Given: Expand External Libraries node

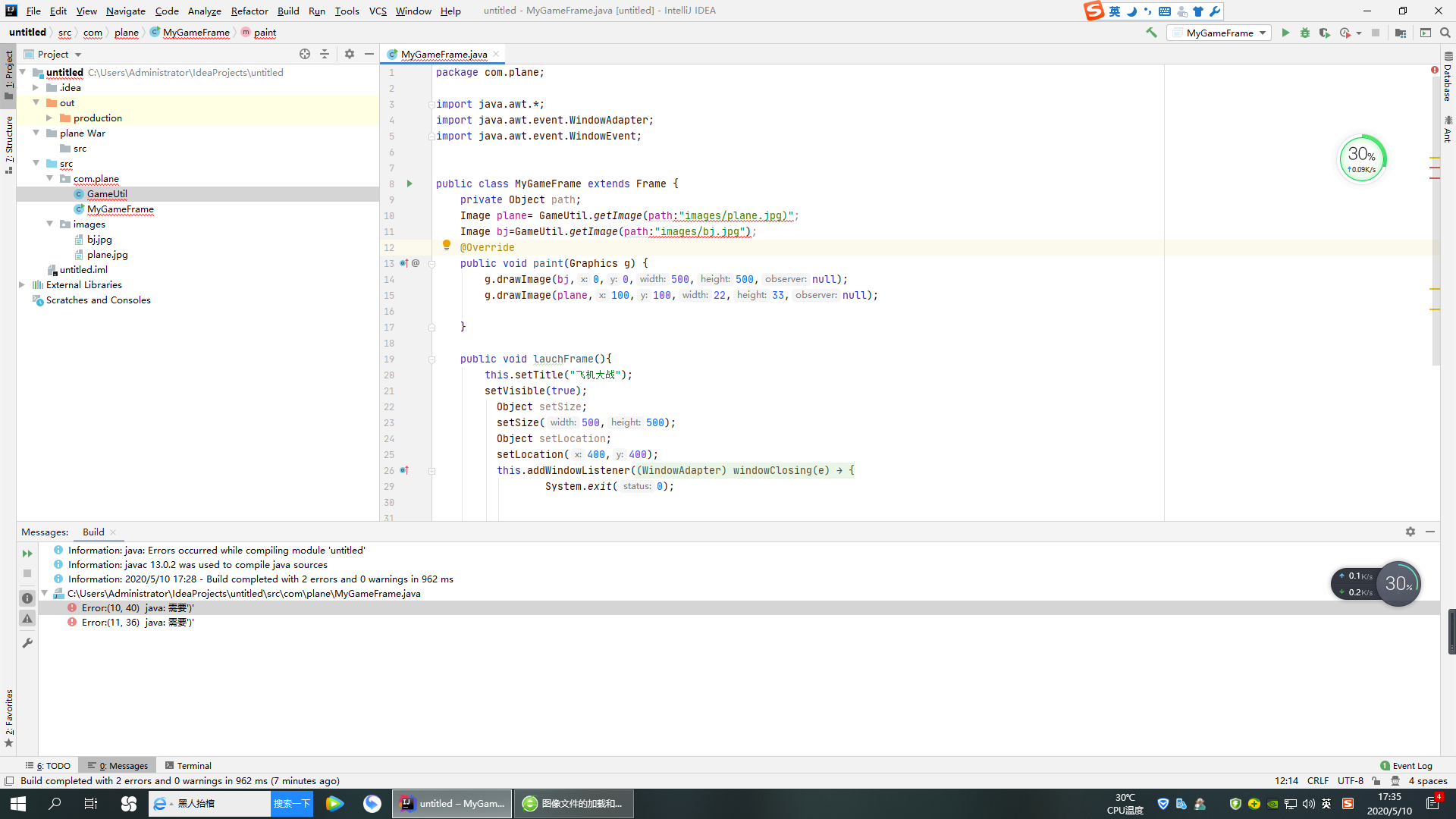Looking at the screenshot, I should coord(22,284).
